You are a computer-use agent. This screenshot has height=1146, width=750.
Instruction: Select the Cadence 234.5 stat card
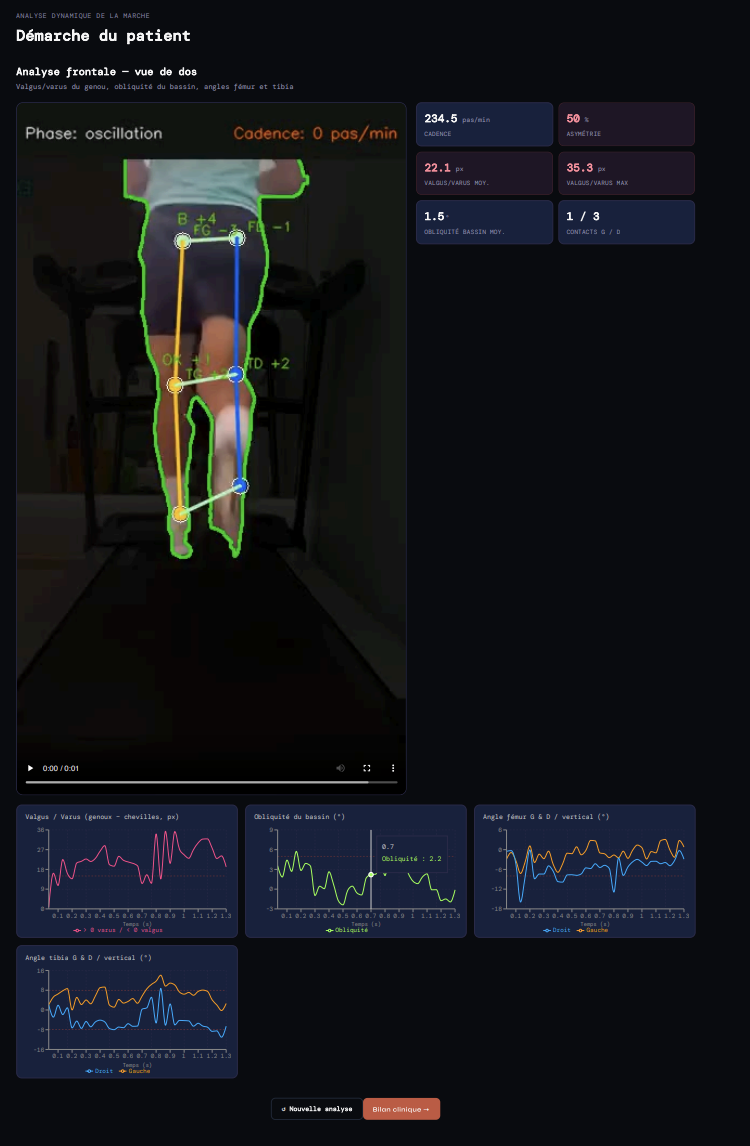(485, 124)
